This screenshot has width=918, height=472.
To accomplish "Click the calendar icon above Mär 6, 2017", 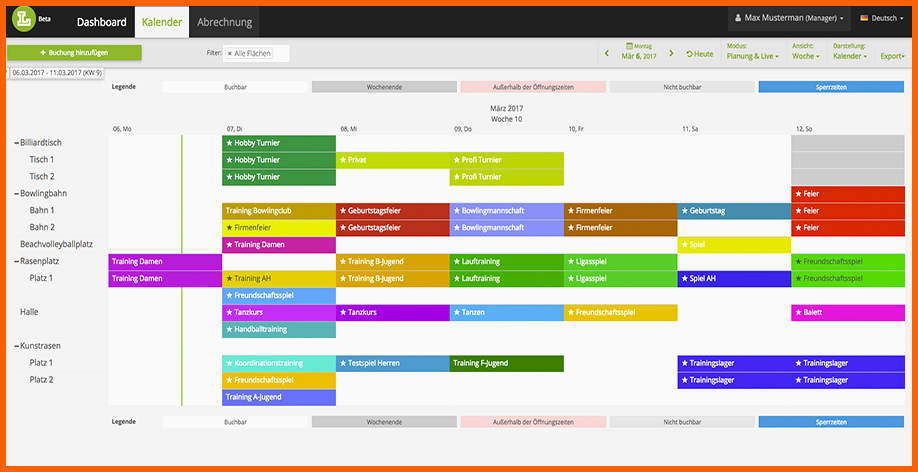I will click(x=629, y=46).
